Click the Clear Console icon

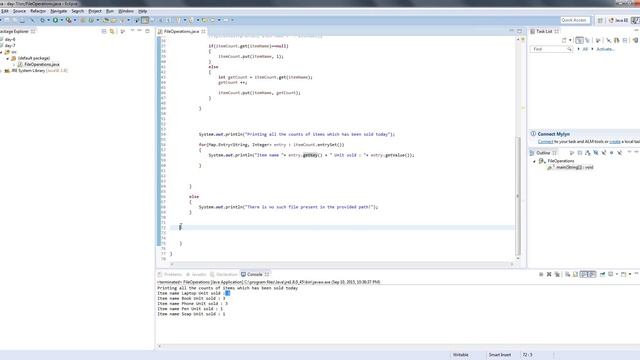click(567, 274)
